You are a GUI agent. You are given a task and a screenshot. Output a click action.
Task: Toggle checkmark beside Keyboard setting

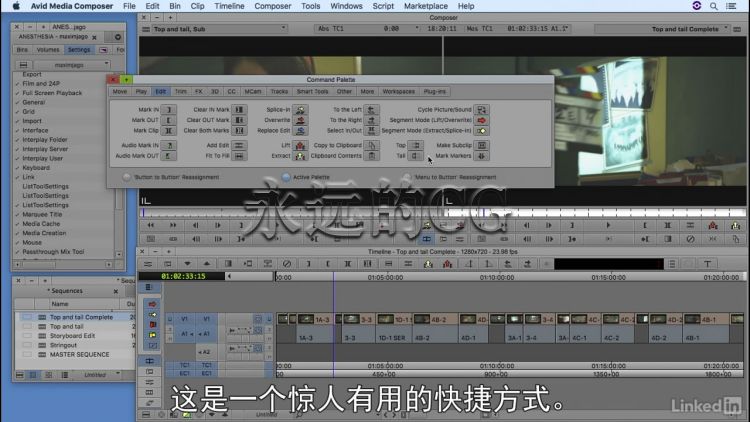point(17,168)
